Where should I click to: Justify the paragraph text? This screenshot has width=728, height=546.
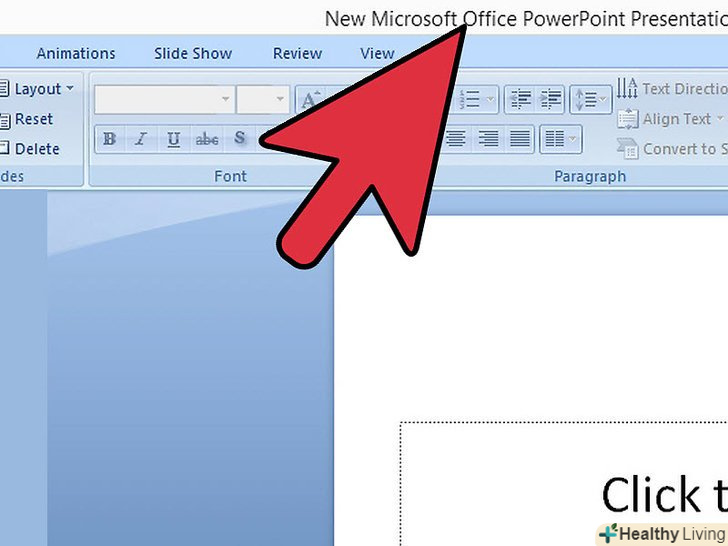[x=520, y=139]
